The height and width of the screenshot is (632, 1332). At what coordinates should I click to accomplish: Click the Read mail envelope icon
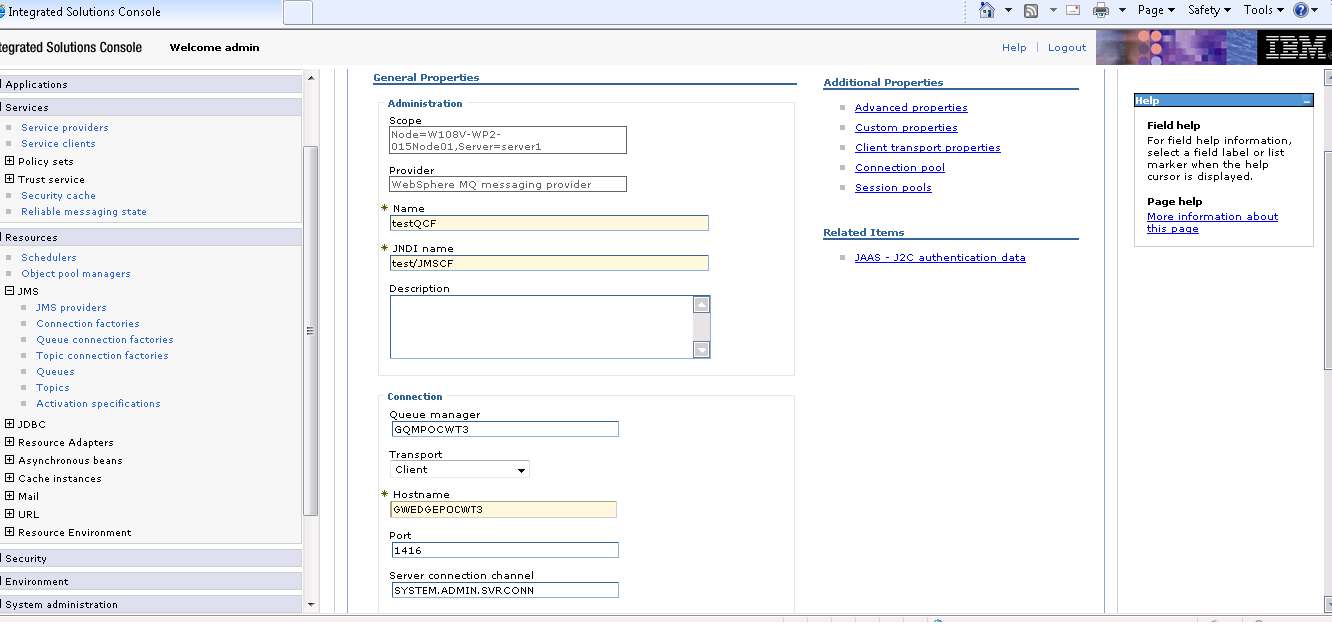tap(1073, 10)
